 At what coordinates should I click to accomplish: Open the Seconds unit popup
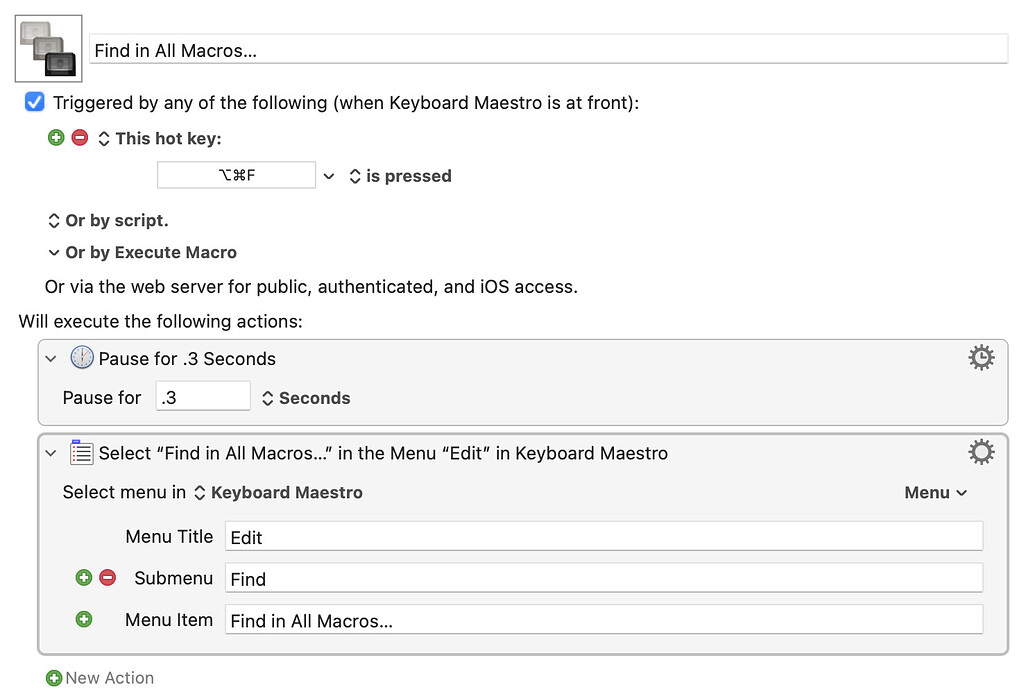[x=306, y=398]
